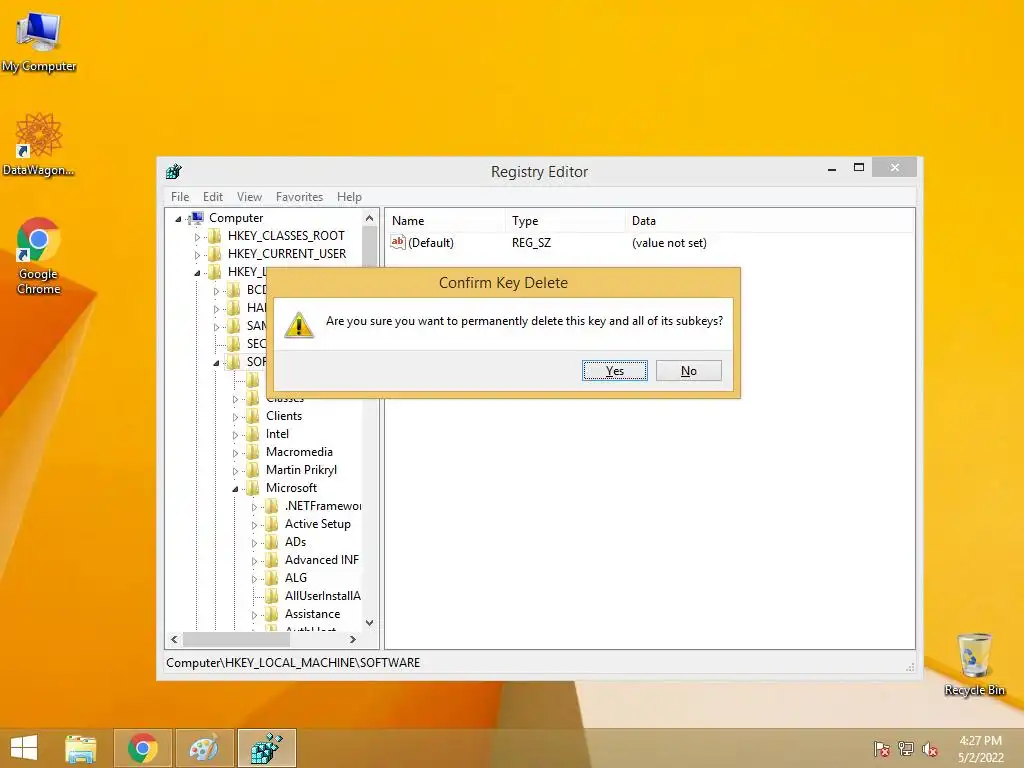Open the Favorites menu
This screenshot has height=768, width=1024.
[x=299, y=197]
